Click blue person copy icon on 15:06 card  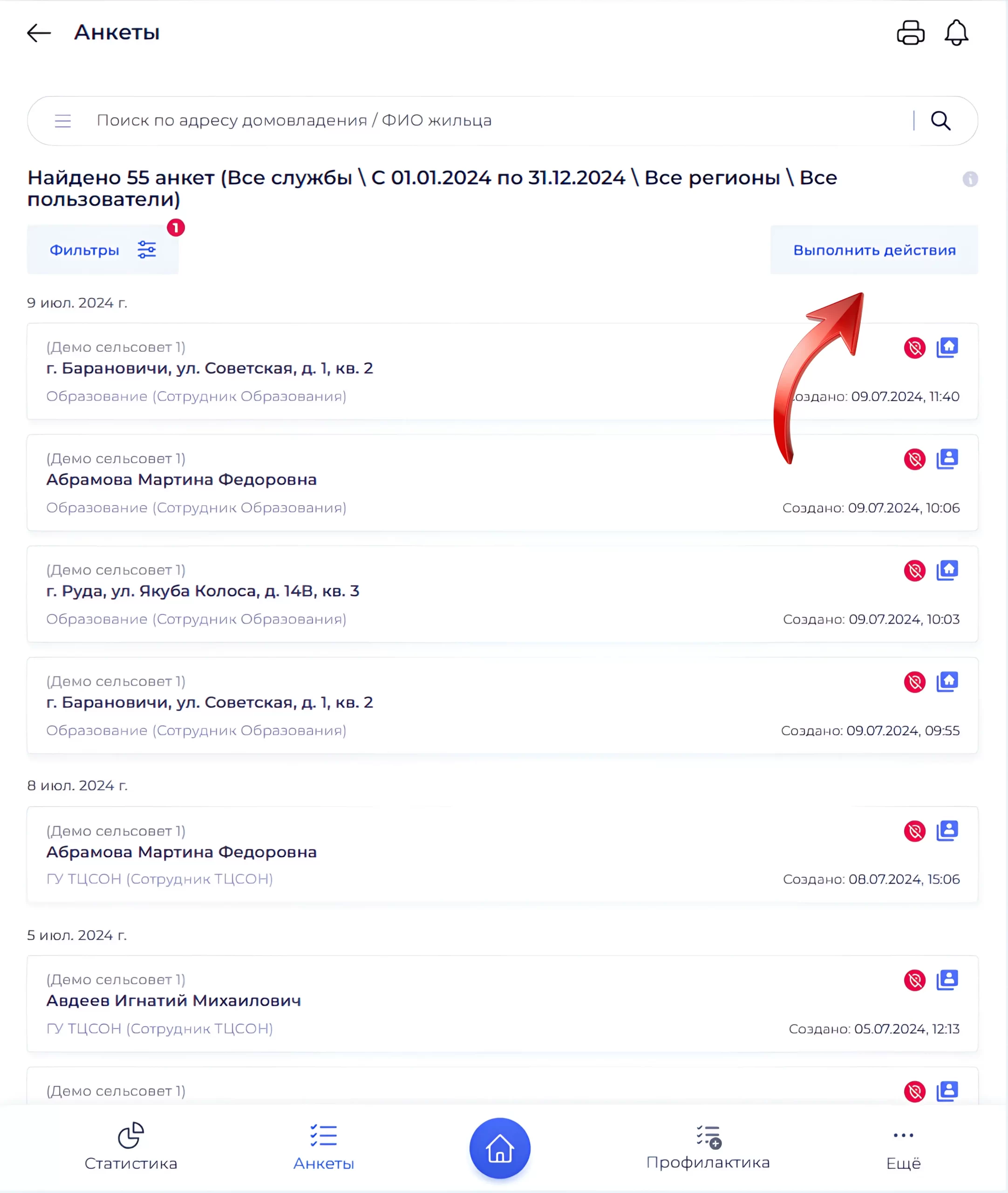point(947,831)
